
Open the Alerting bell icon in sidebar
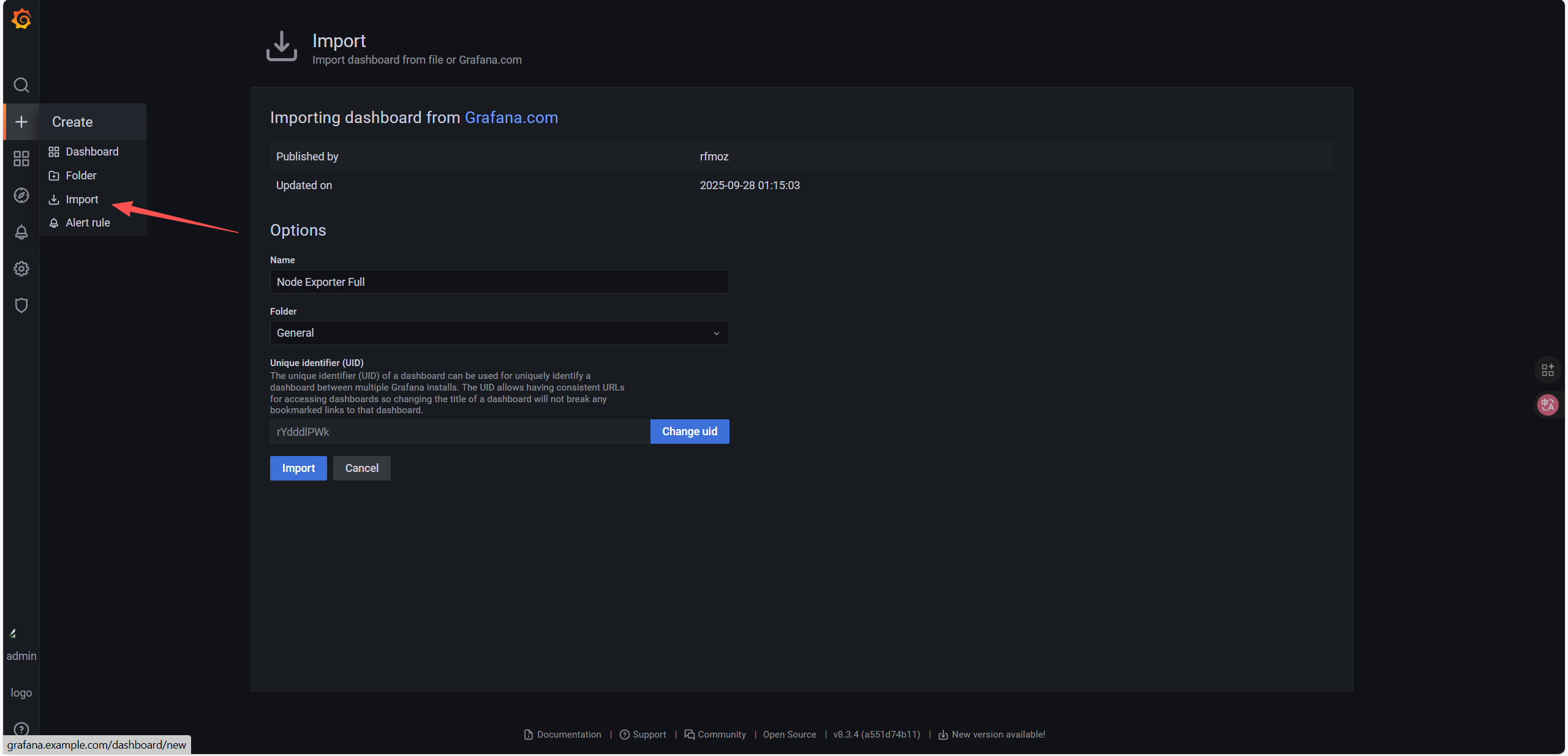(21, 232)
